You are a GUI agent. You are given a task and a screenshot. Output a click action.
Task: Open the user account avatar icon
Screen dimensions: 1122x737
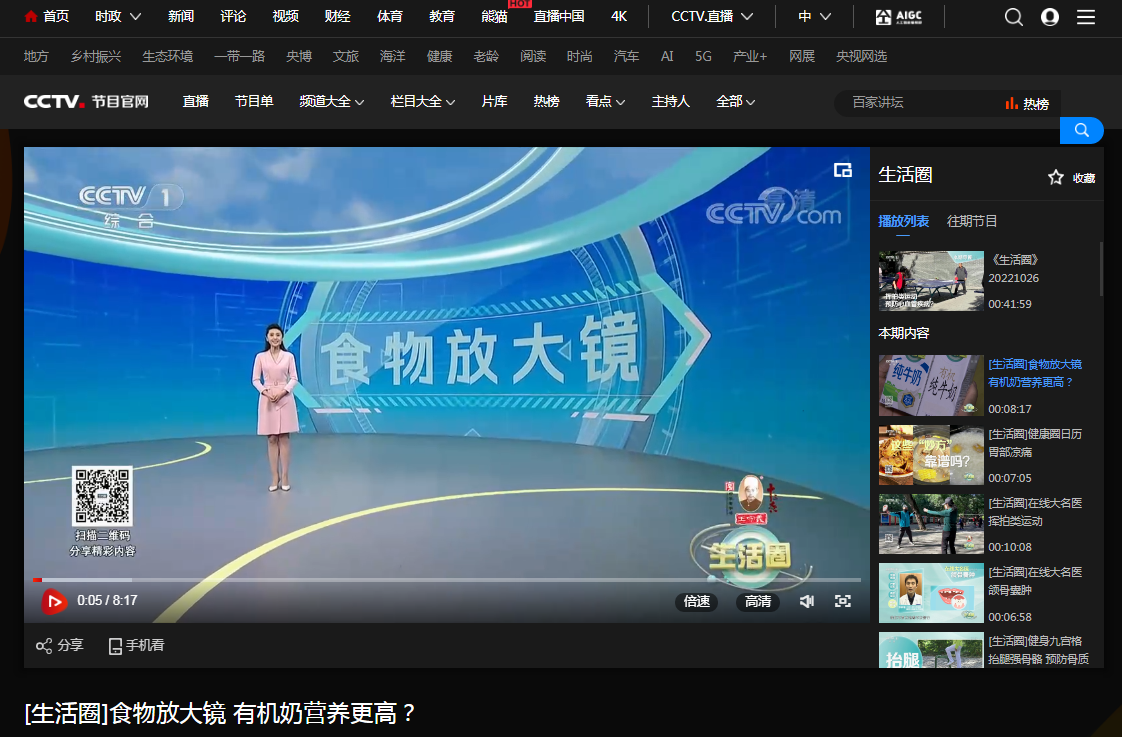1050,16
